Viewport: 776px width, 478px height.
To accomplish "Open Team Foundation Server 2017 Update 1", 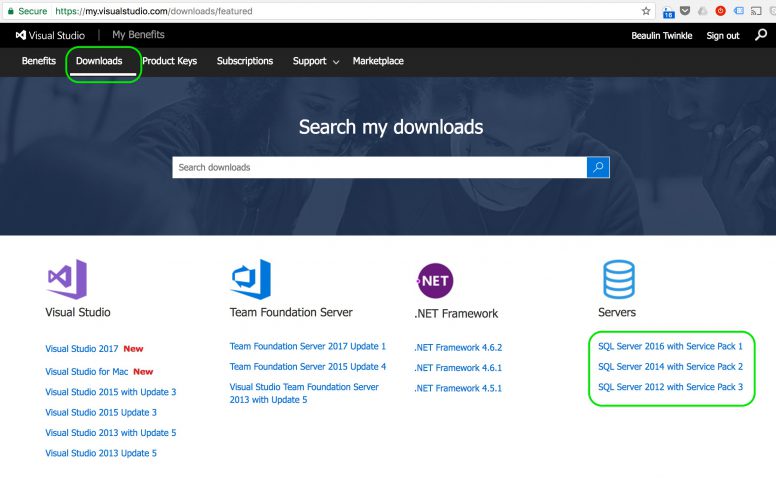I will tap(307, 346).
